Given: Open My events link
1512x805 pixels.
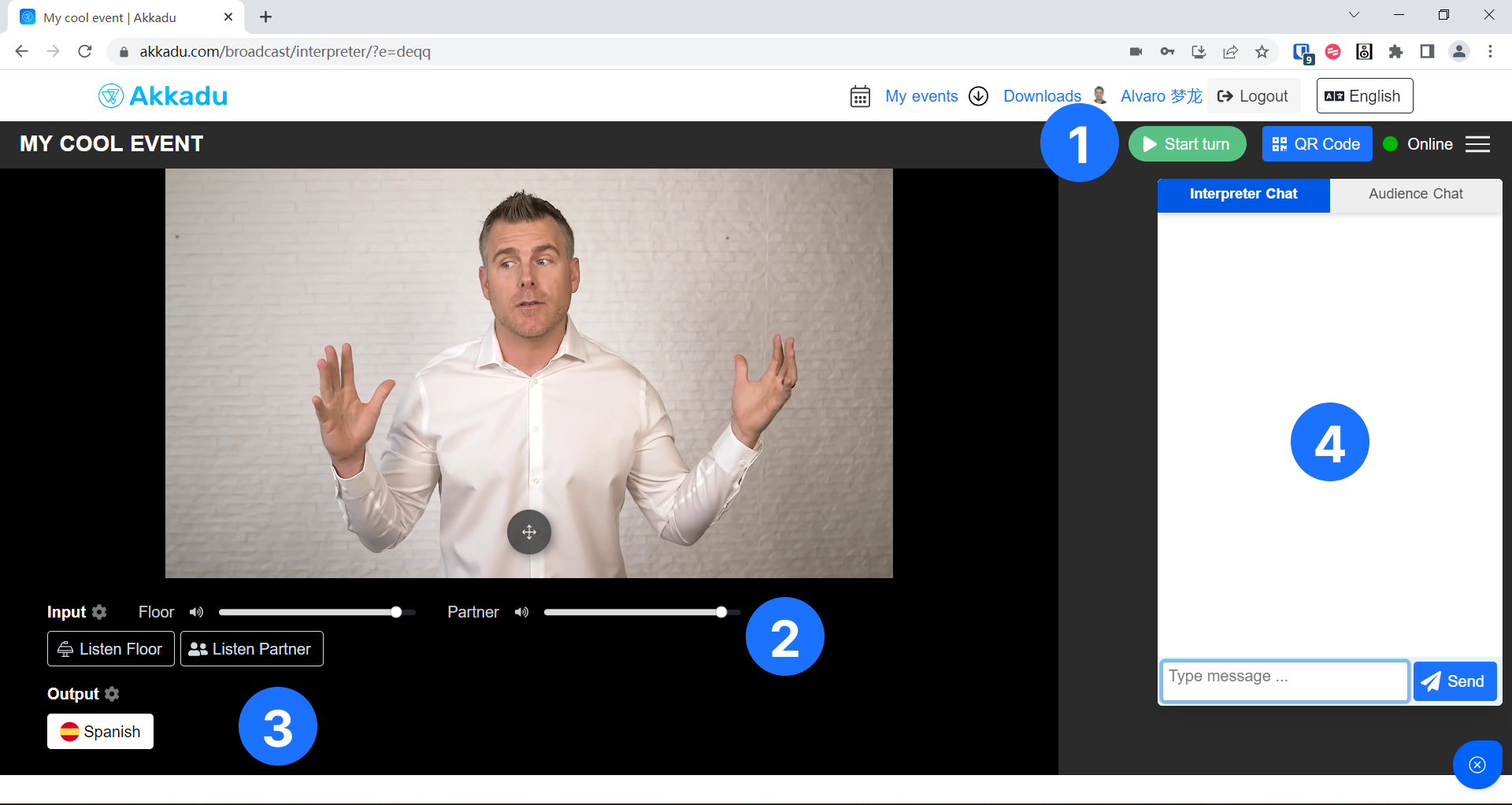Looking at the screenshot, I should (x=921, y=96).
